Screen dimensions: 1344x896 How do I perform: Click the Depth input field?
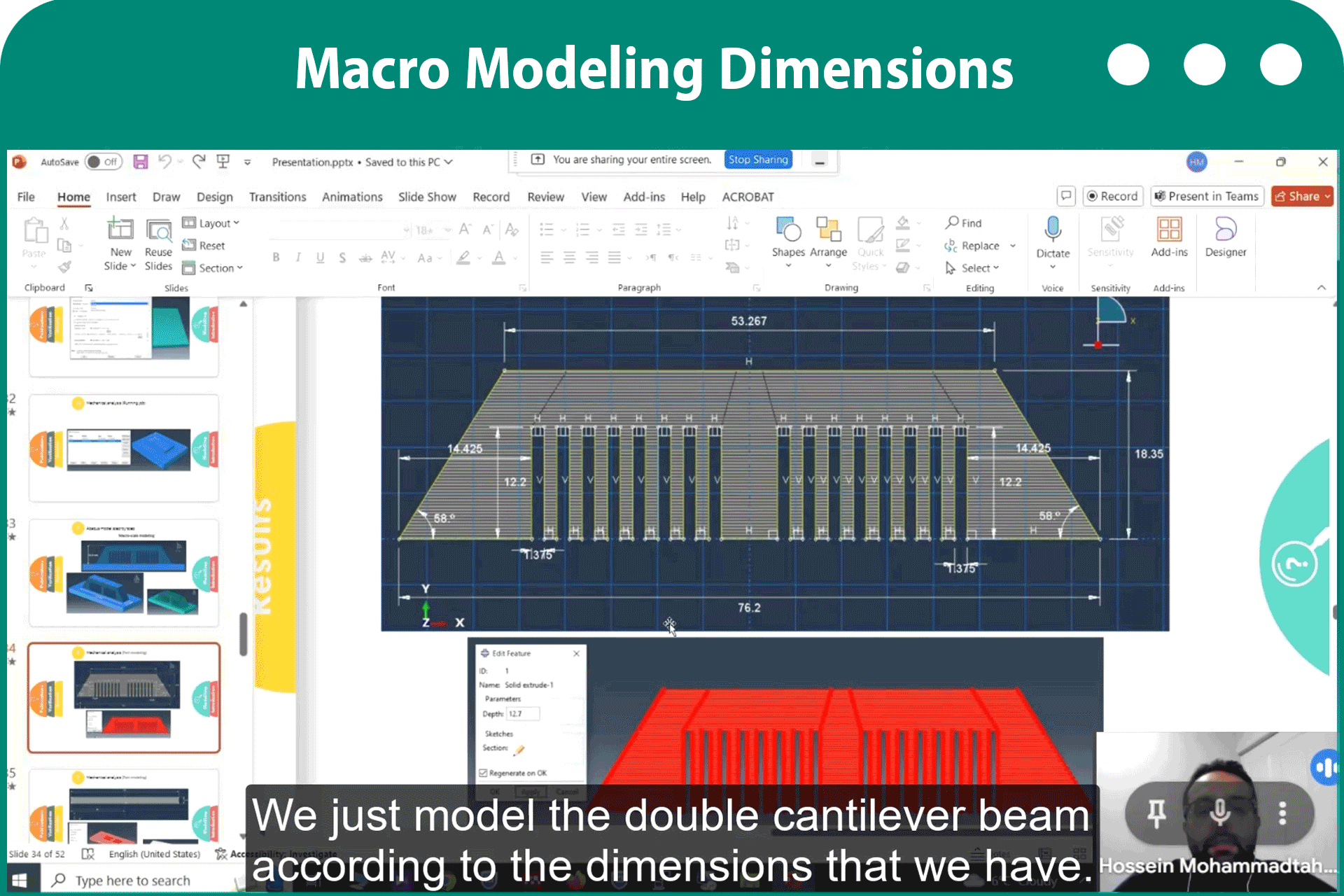click(522, 714)
